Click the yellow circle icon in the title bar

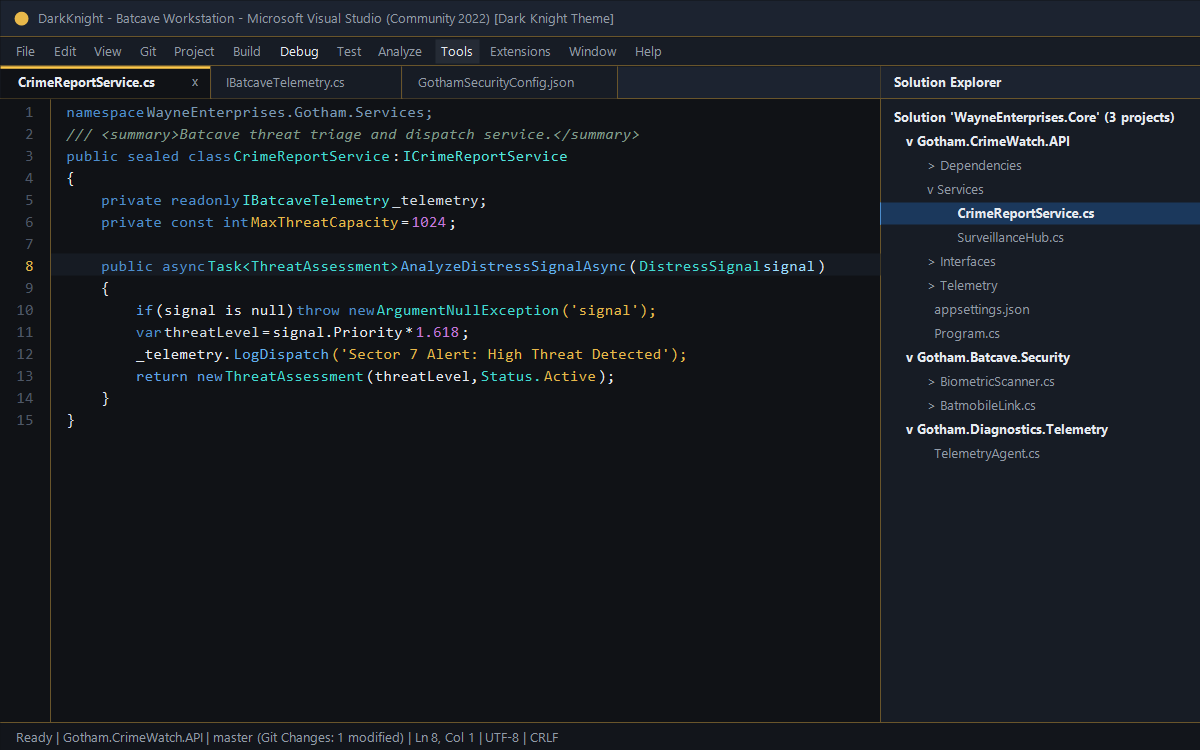coord(22,19)
